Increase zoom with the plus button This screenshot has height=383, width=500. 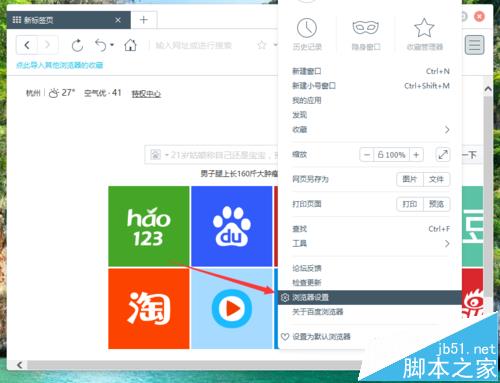tap(416, 155)
